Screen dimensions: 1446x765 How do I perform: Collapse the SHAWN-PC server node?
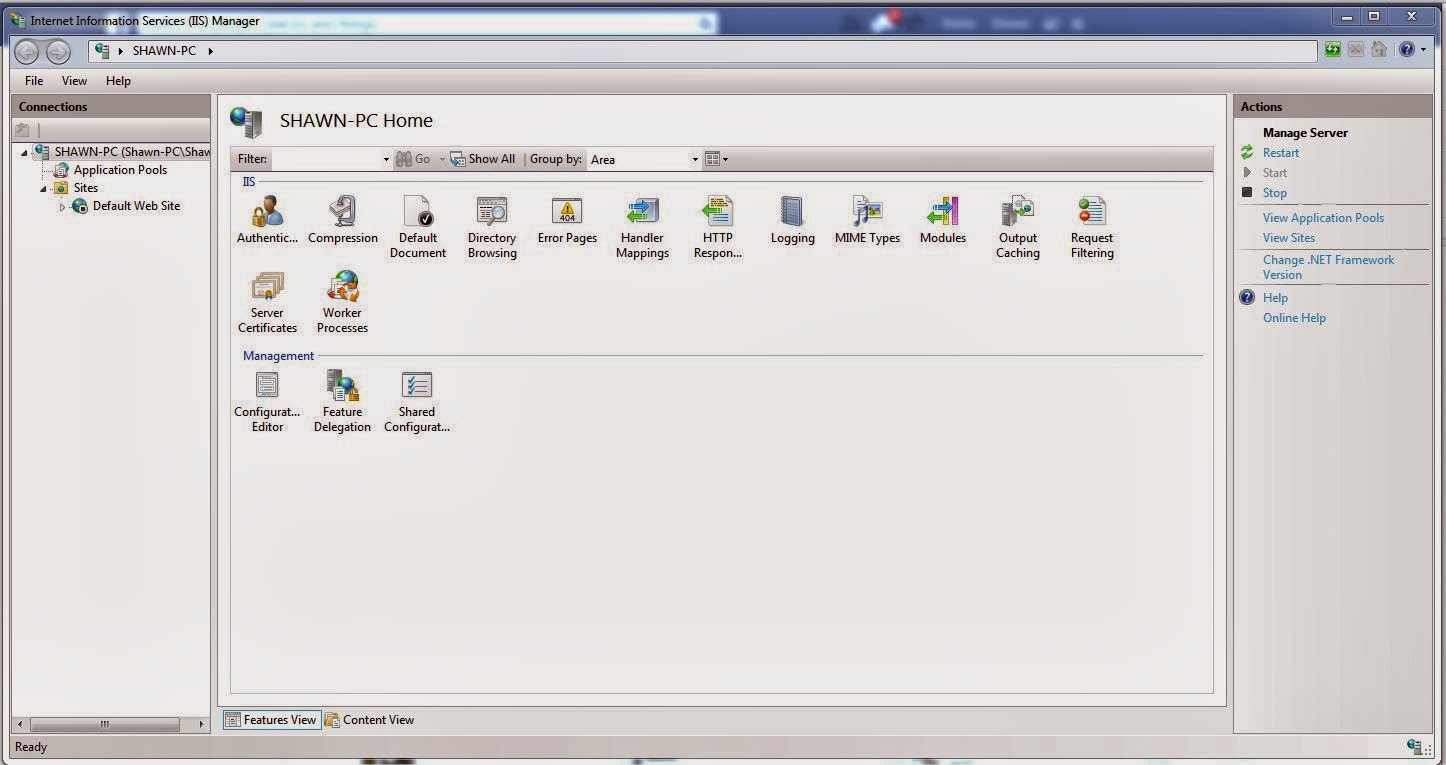pyautogui.click(x=25, y=153)
